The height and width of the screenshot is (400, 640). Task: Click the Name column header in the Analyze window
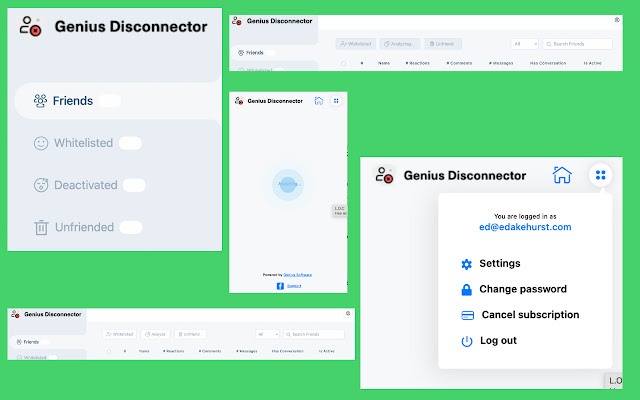coord(144,351)
